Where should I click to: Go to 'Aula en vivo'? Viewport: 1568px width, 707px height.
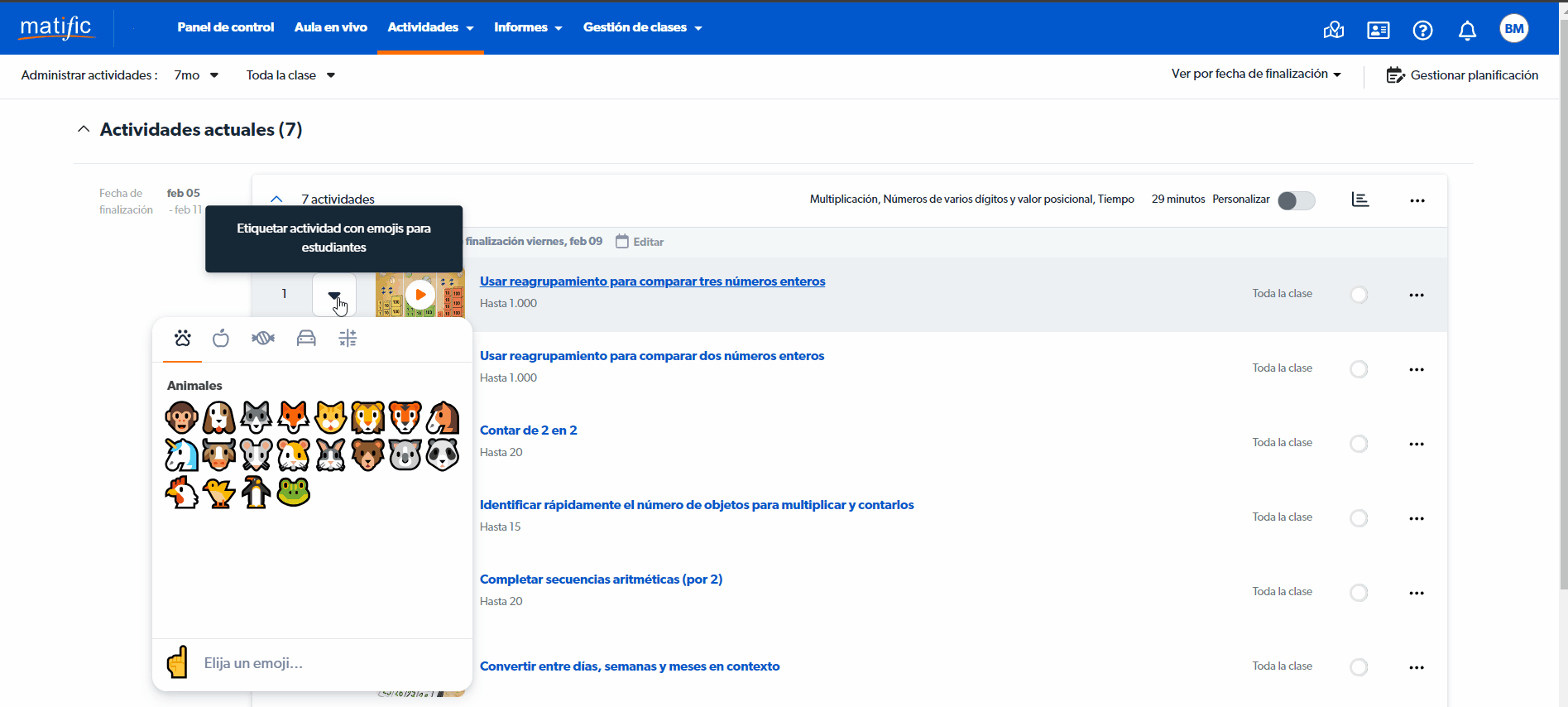pyautogui.click(x=331, y=27)
